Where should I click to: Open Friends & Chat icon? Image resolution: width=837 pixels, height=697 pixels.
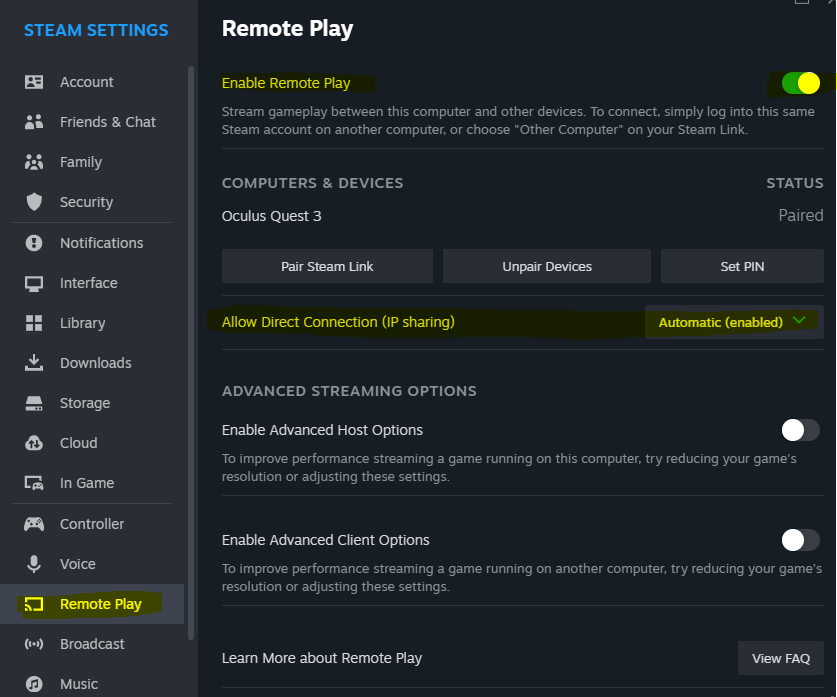pos(34,122)
